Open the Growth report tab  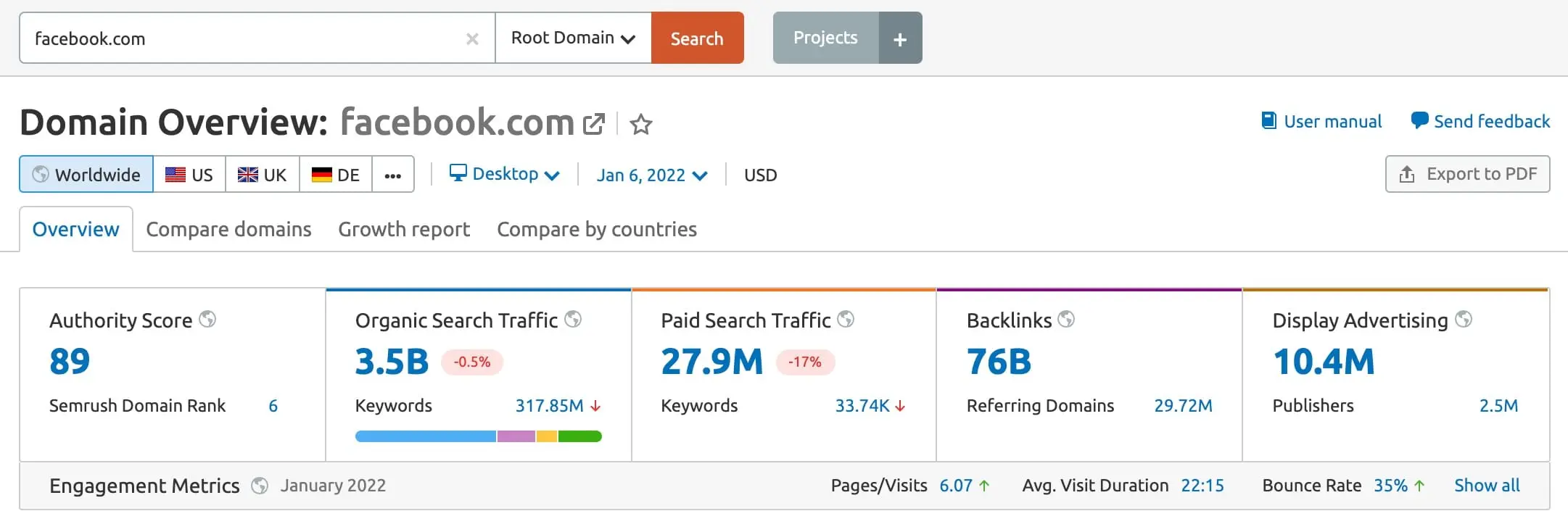[x=404, y=230]
